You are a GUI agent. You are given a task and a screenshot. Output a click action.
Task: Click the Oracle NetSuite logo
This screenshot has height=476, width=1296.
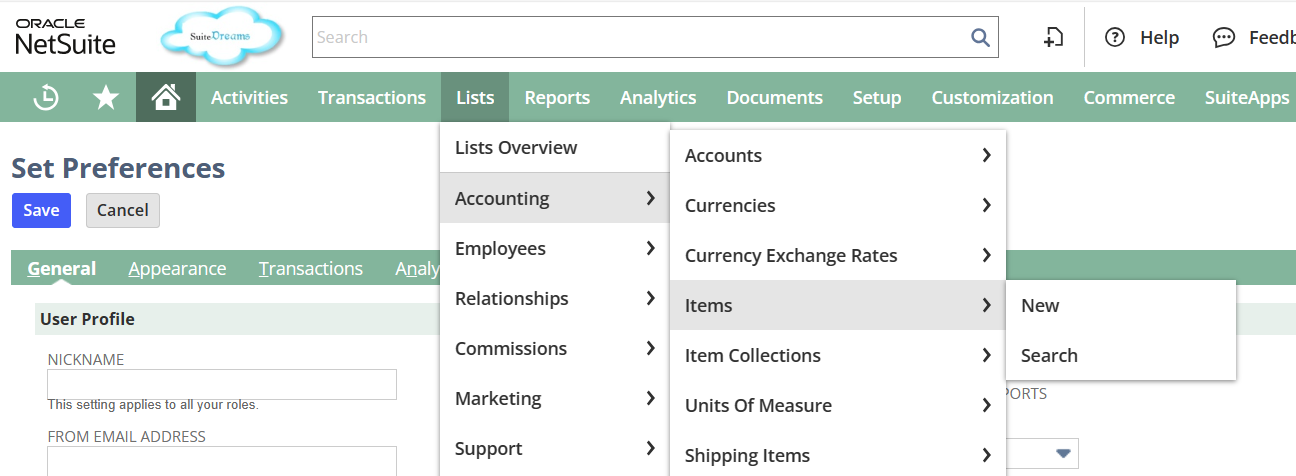[65, 37]
